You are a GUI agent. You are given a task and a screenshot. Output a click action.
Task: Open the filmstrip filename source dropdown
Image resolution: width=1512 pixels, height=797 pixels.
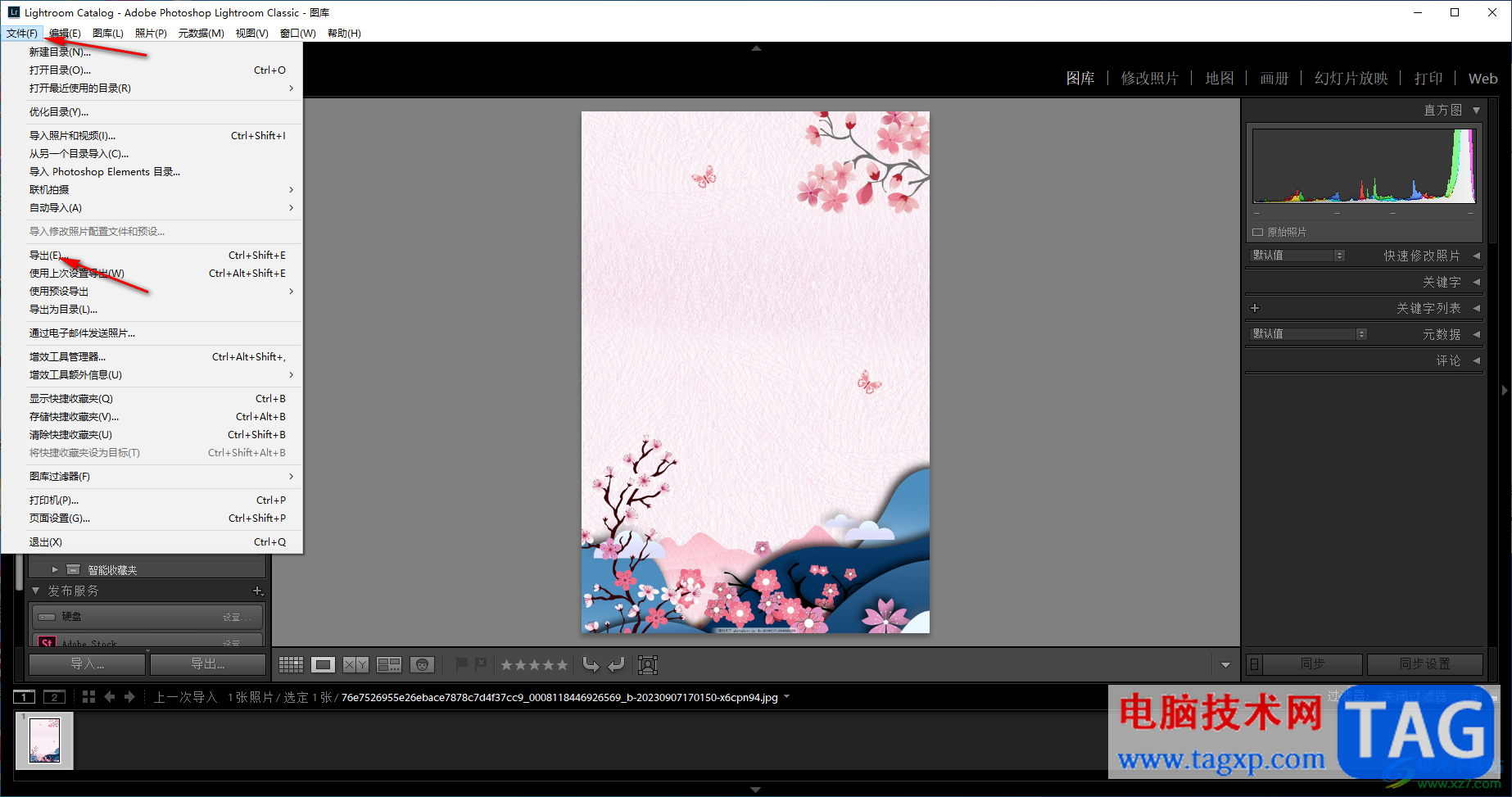point(787,697)
